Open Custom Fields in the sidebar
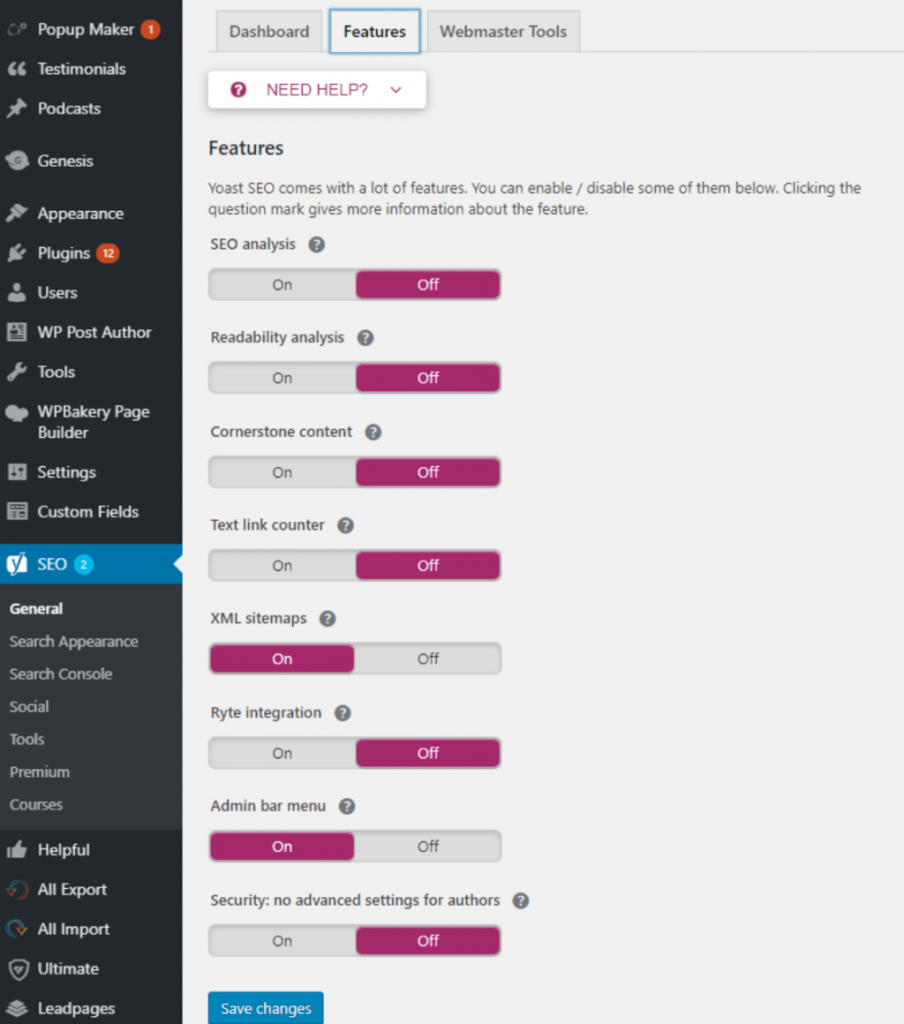The image size is (904, 1024). pyautogui.click(x=88, y=512)
